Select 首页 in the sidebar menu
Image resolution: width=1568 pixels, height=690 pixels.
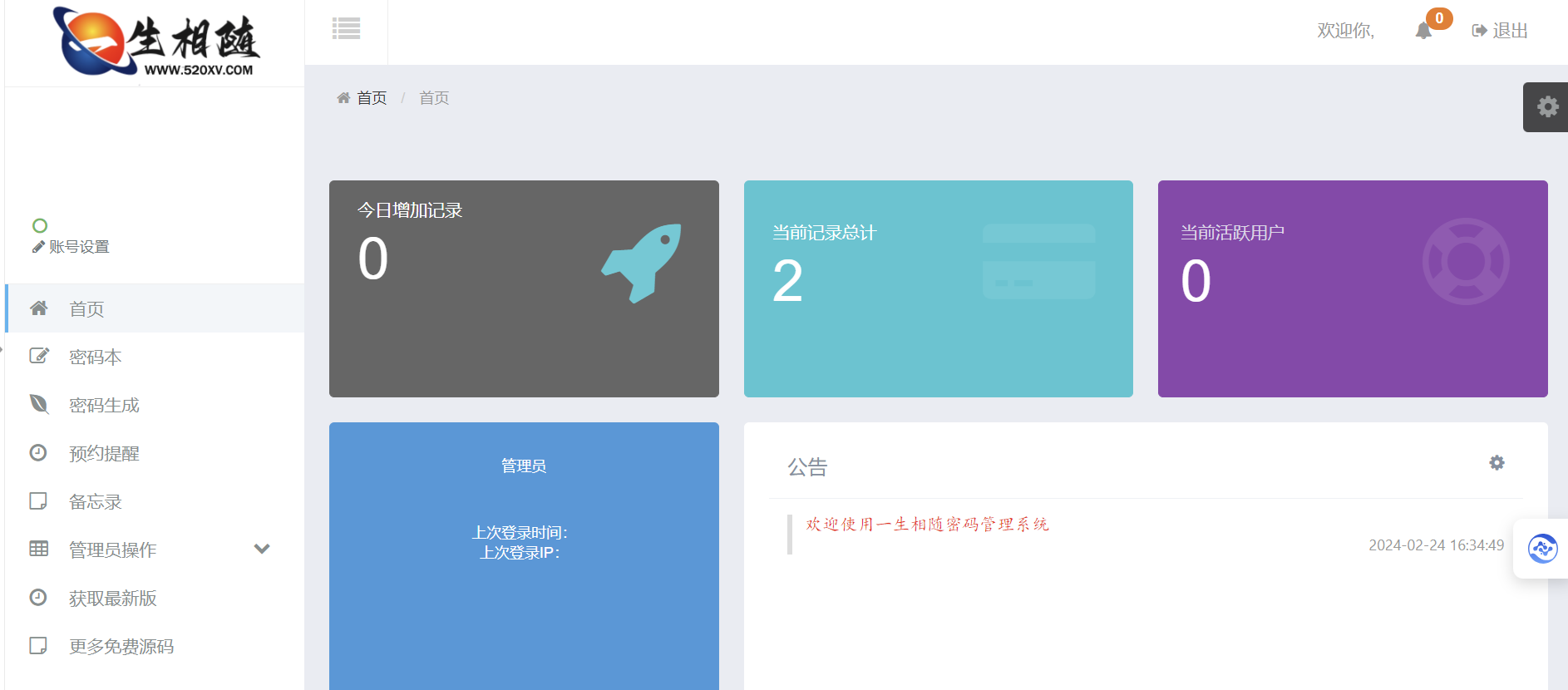click(x=86, y=309)
